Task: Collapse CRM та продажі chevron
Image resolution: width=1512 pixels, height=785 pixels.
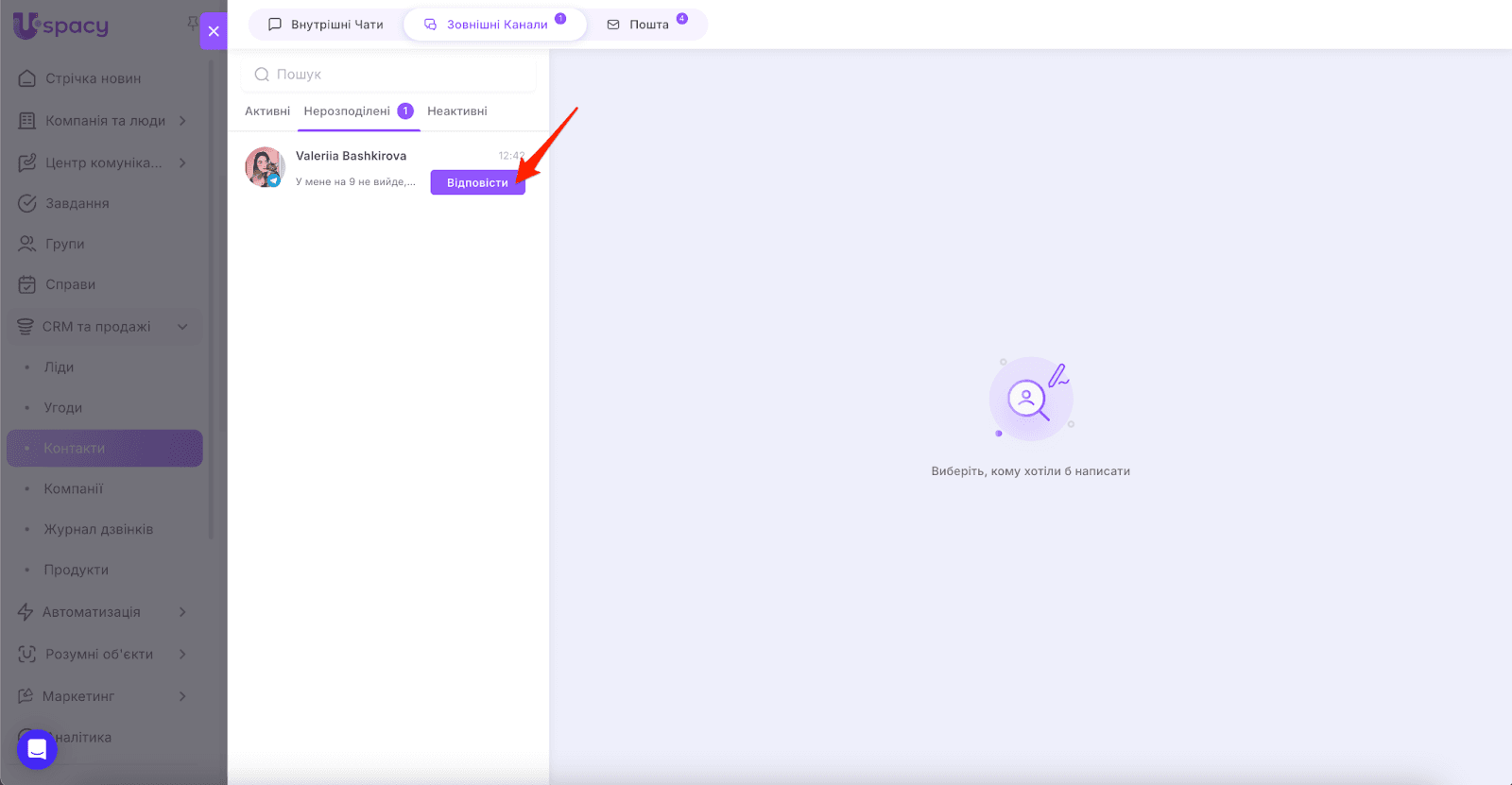Action: click(x=182, y=327)
